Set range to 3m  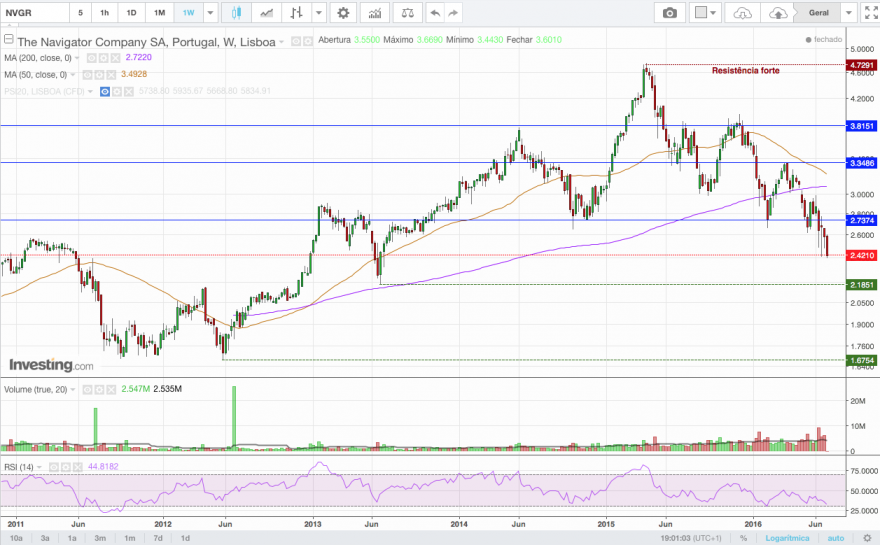pos(100,538)
